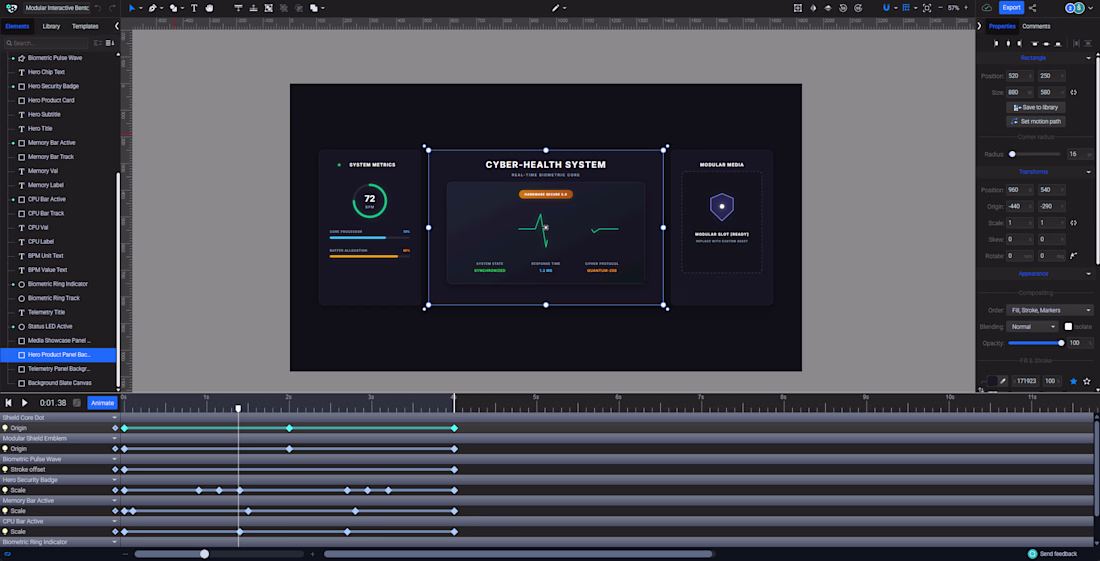Collapse the Biometric Pulse Wave timeline row
The height and width of the screenshot is (561, 1100).
click(x=115, y=459)
